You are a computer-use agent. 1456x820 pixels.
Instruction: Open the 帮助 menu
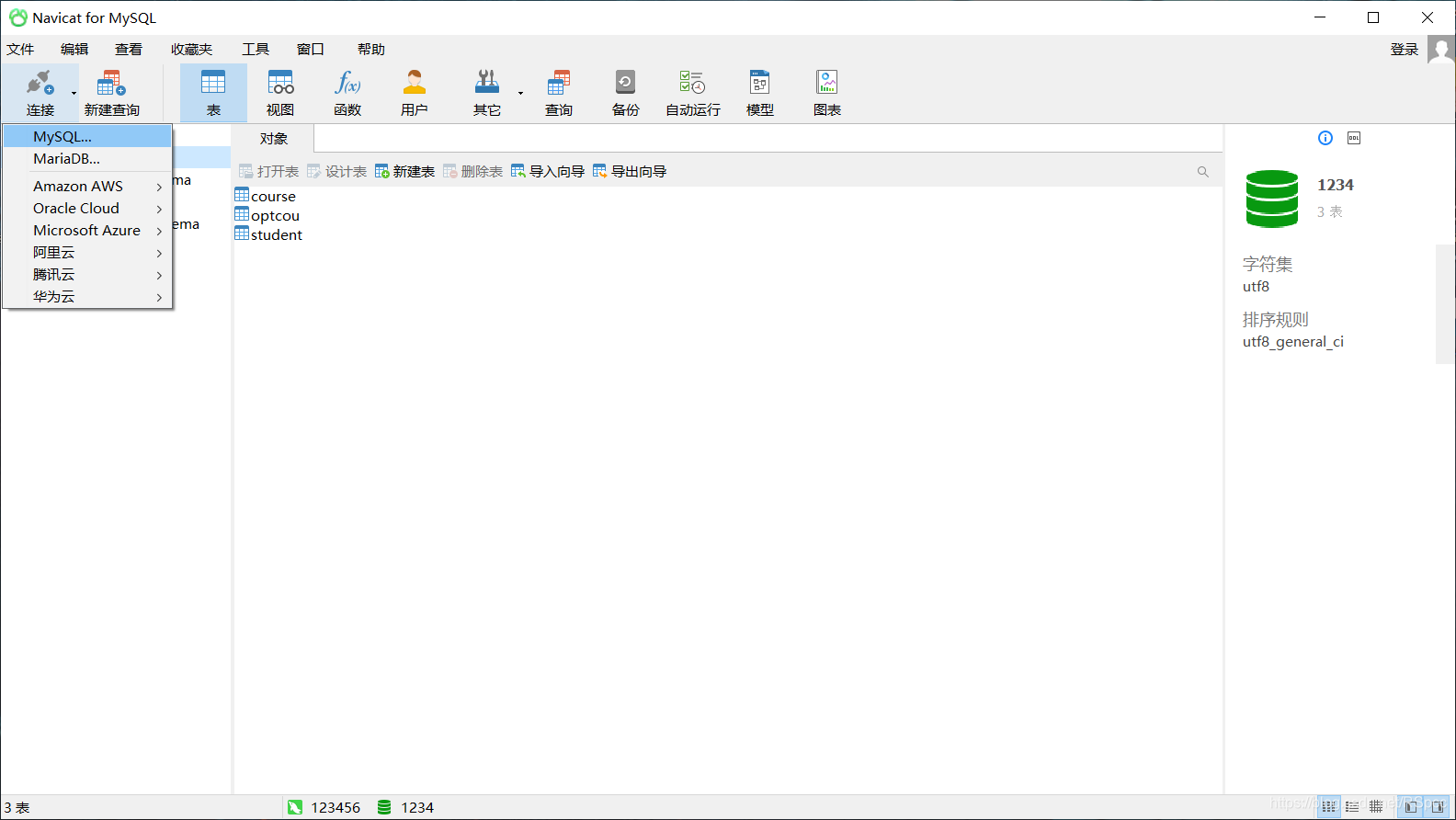click(x=371, y=50)
